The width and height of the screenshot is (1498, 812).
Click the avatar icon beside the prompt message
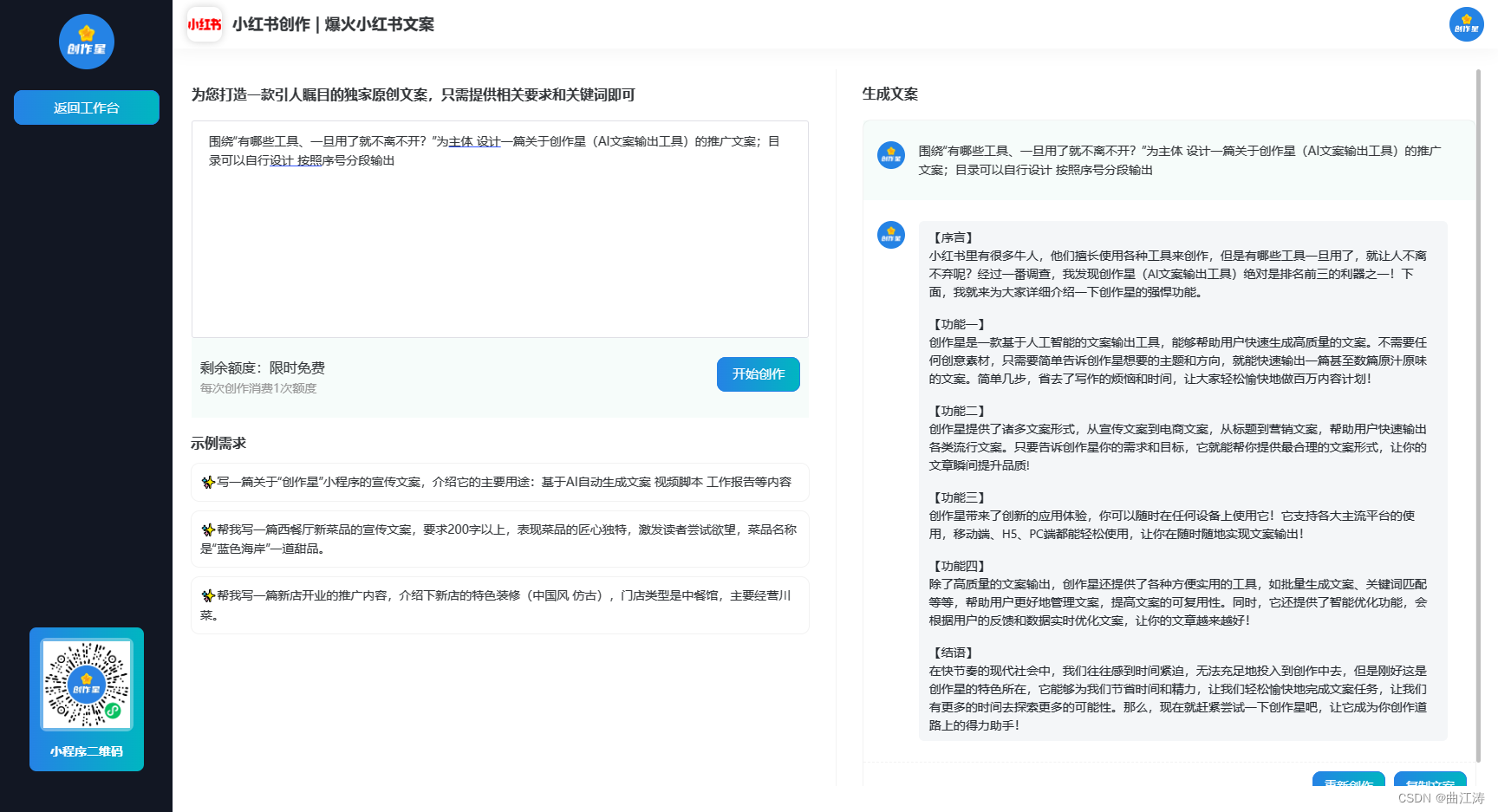[891, 155]
